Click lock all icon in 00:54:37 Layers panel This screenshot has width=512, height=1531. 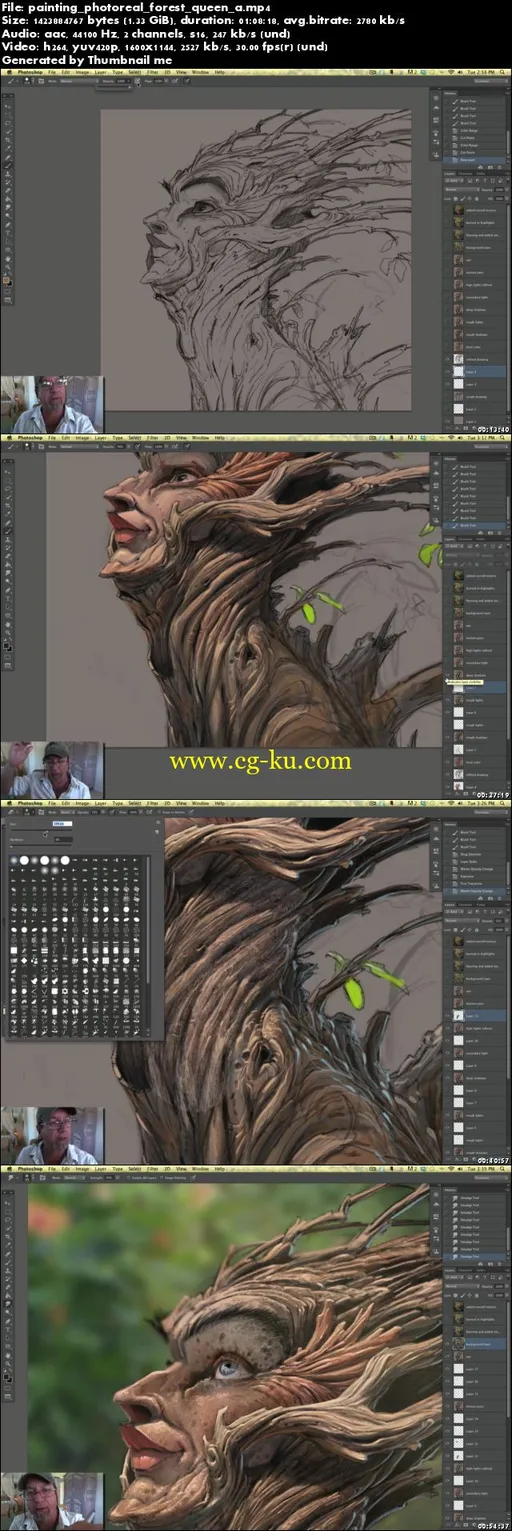[x=475, y=1293]
